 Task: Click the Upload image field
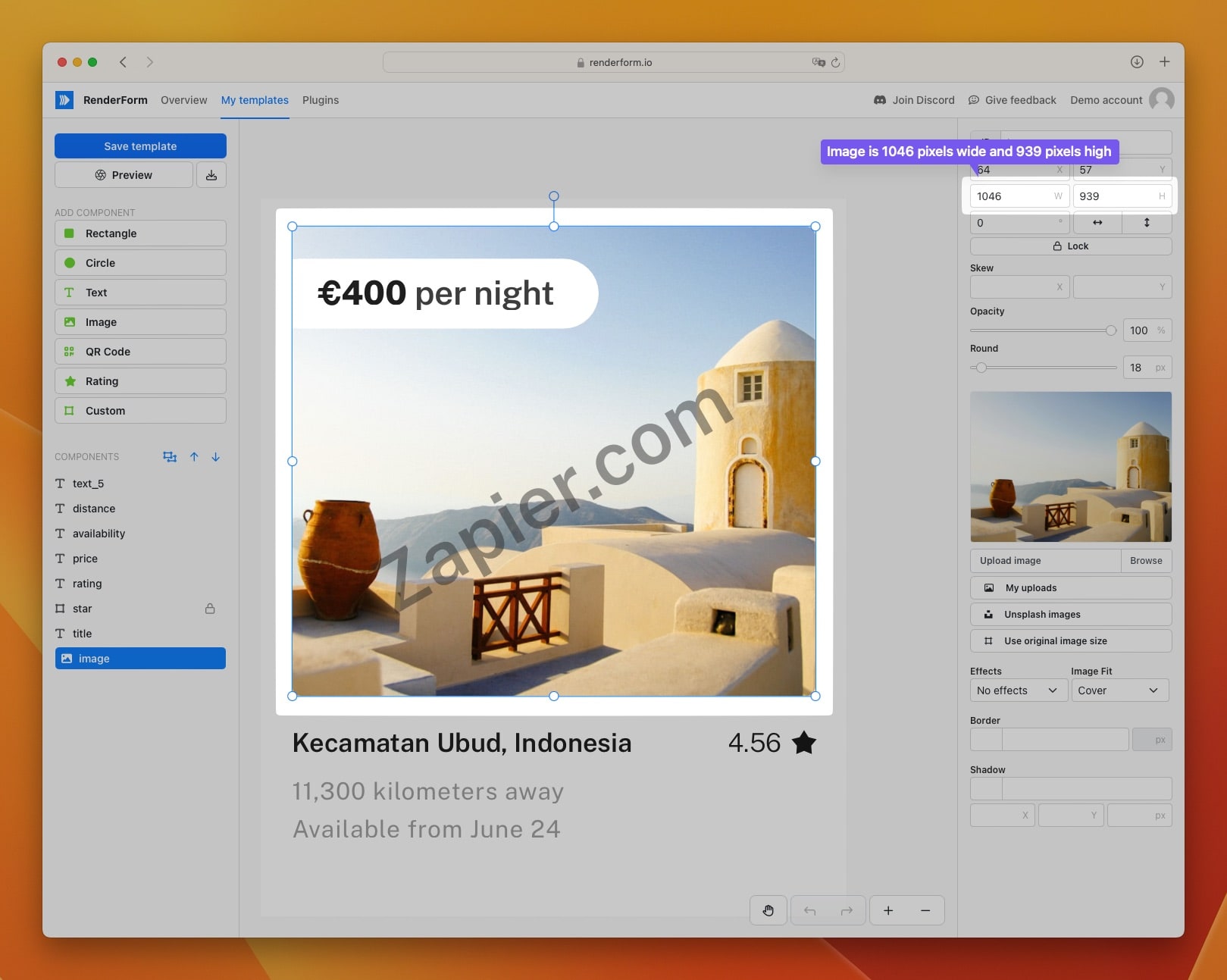tap(1045, 561)
